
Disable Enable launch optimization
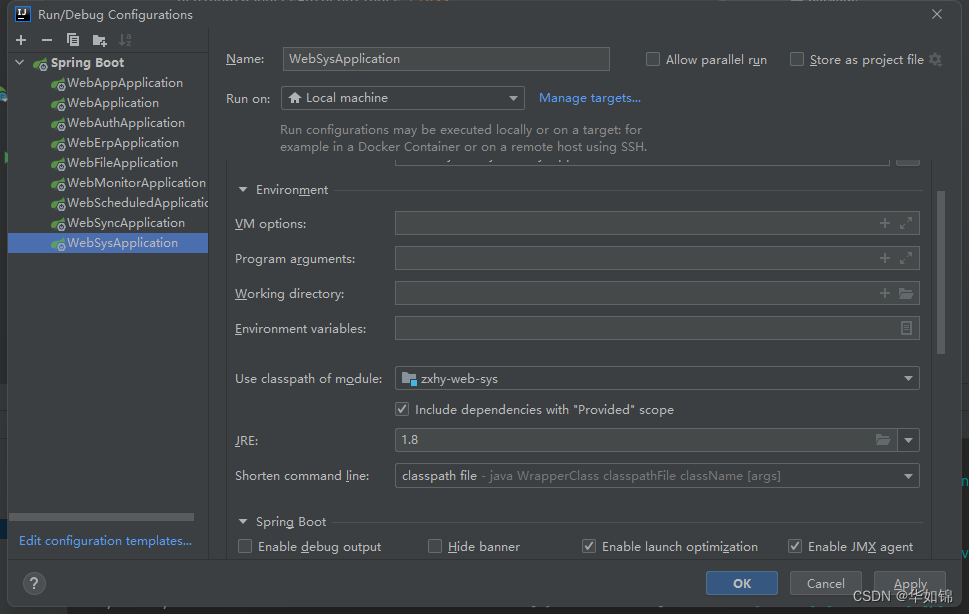pos(589,546)
